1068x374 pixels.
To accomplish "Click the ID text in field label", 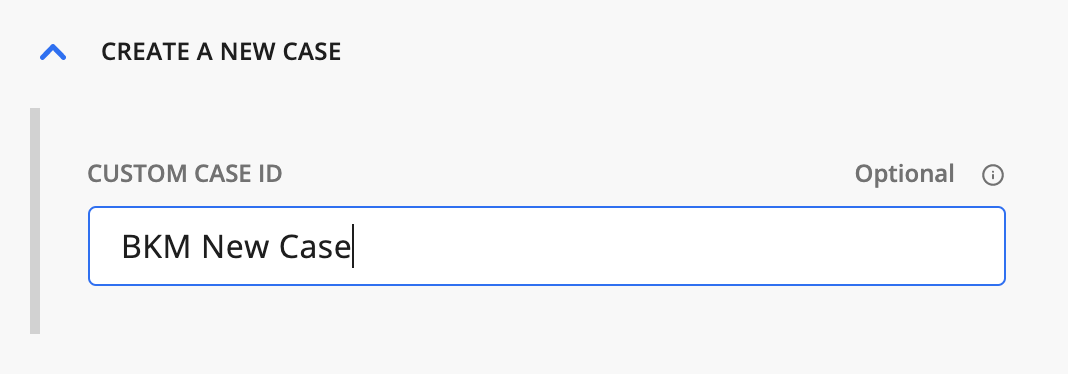I will (270, 174).
